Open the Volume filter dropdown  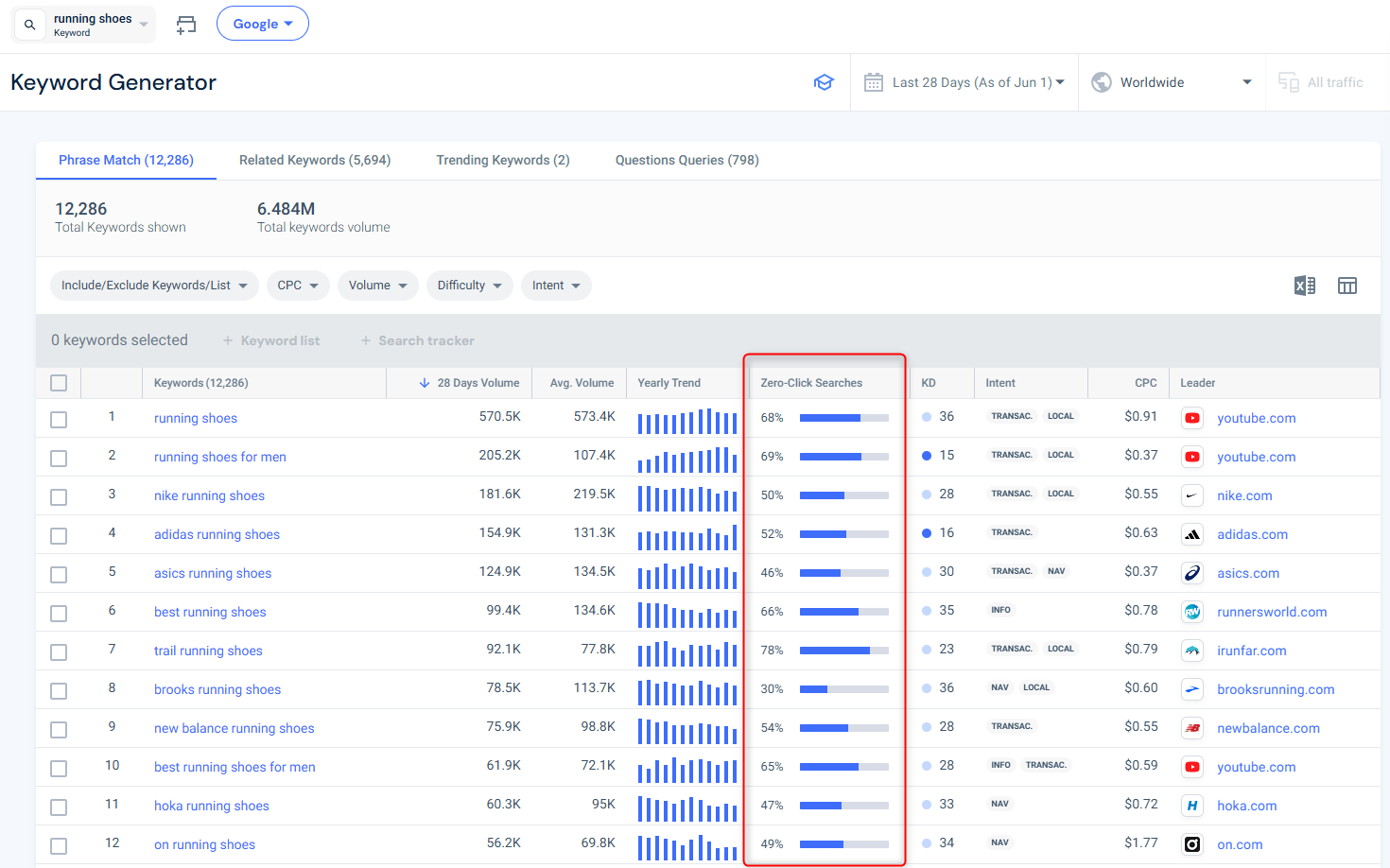pos(377,286)
